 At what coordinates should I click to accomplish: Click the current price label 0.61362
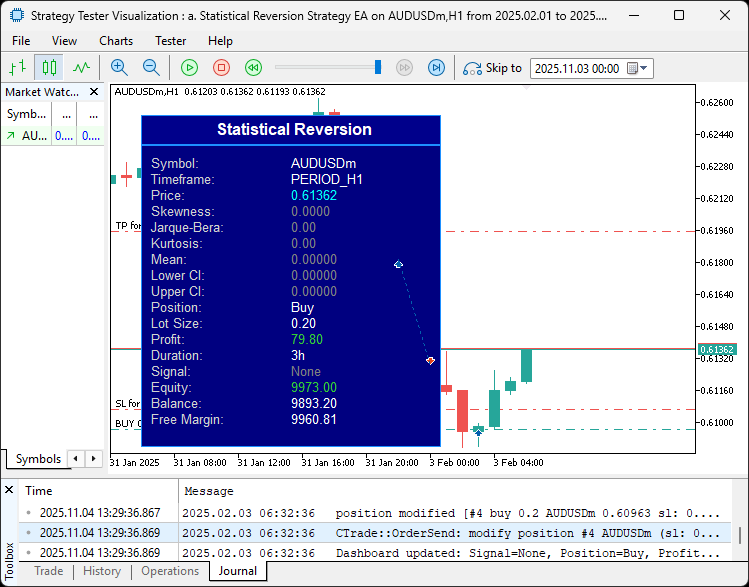tap(716, 350)
